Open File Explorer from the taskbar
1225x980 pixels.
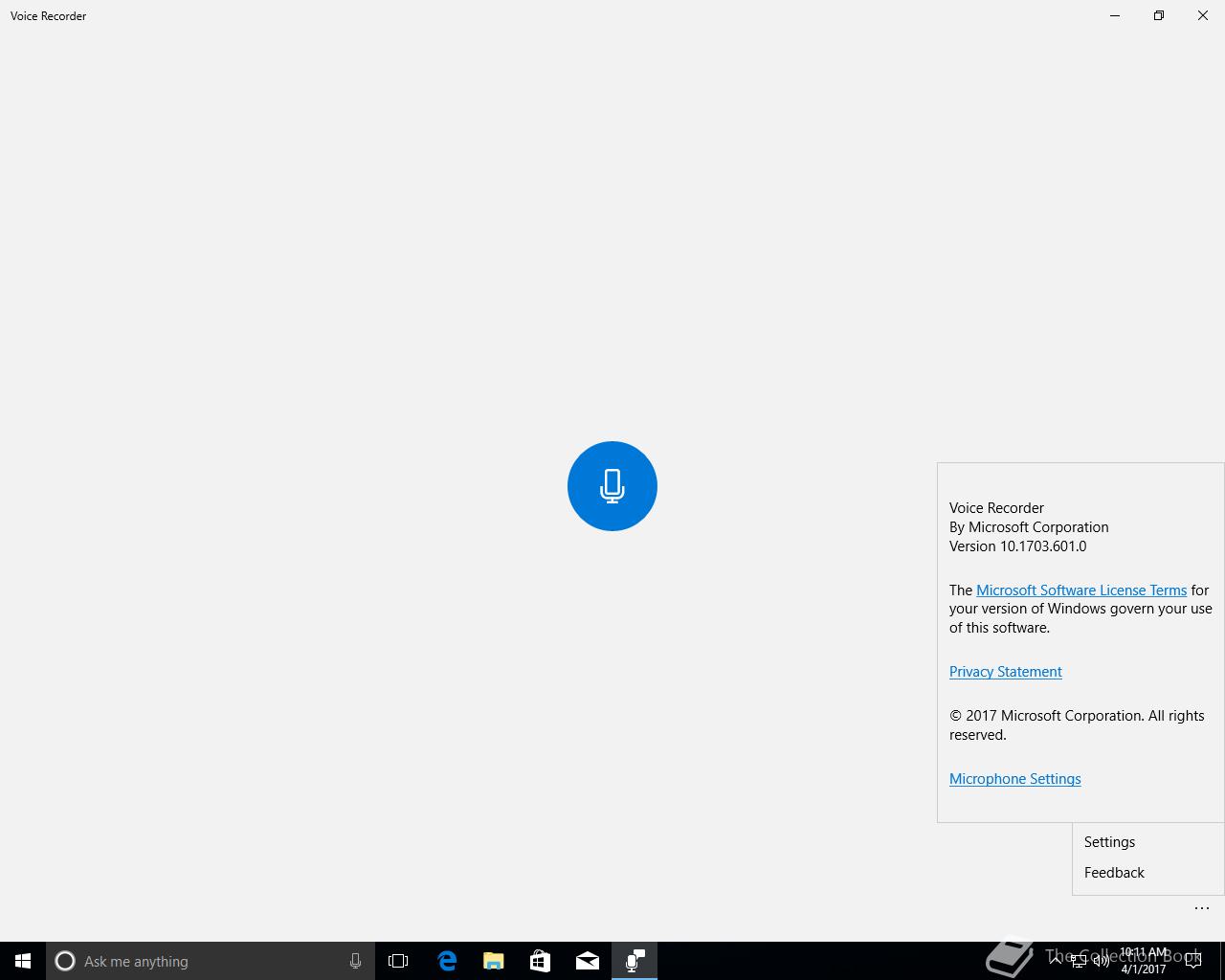point(494,961)
